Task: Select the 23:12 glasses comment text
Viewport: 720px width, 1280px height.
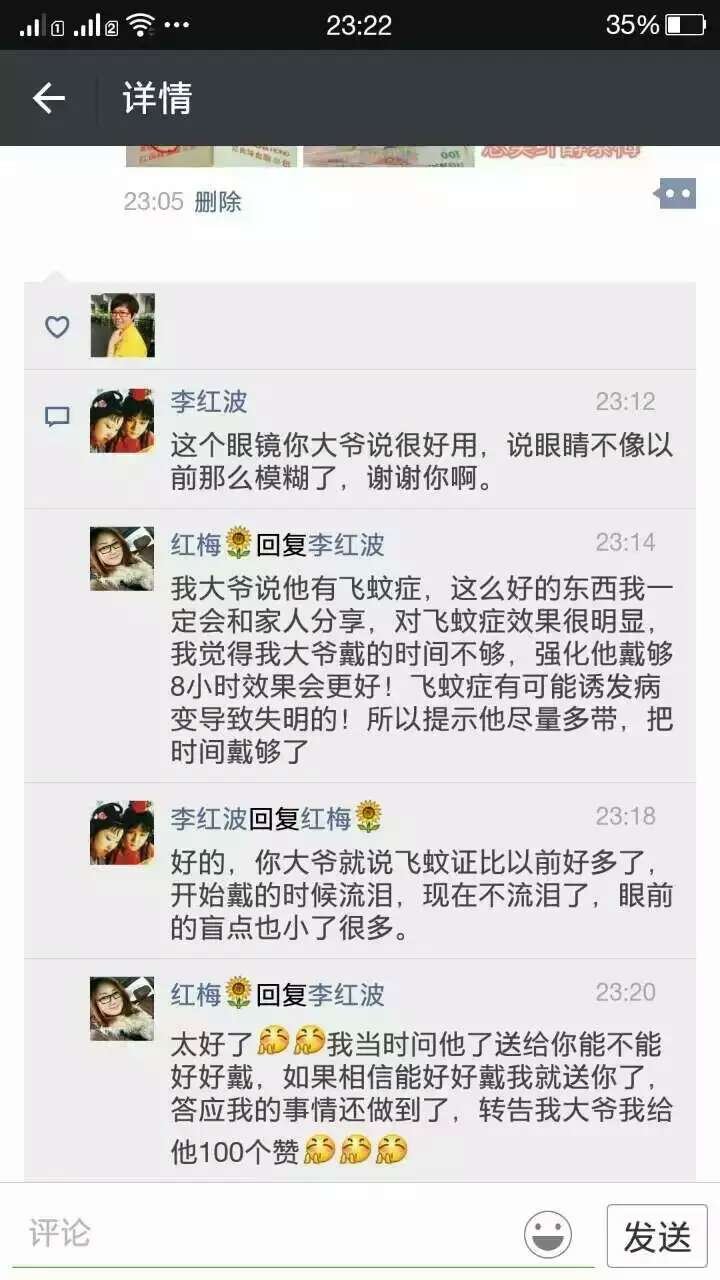Action: pos(421,461)
